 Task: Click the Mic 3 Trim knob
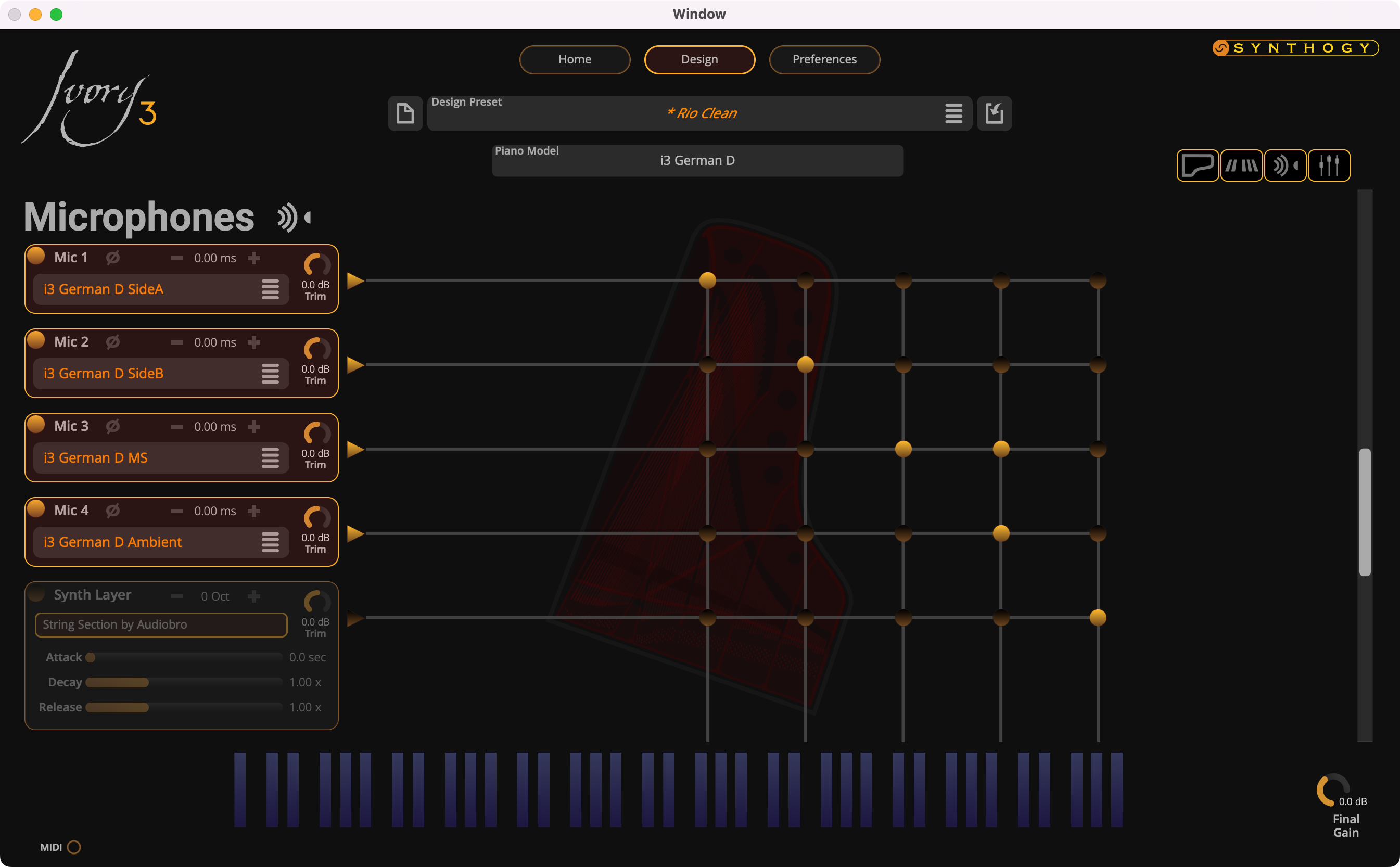(316, 433)
